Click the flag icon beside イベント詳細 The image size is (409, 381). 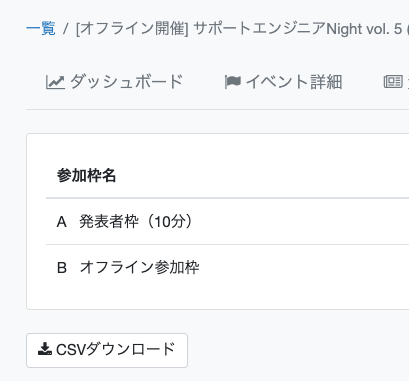233,82
